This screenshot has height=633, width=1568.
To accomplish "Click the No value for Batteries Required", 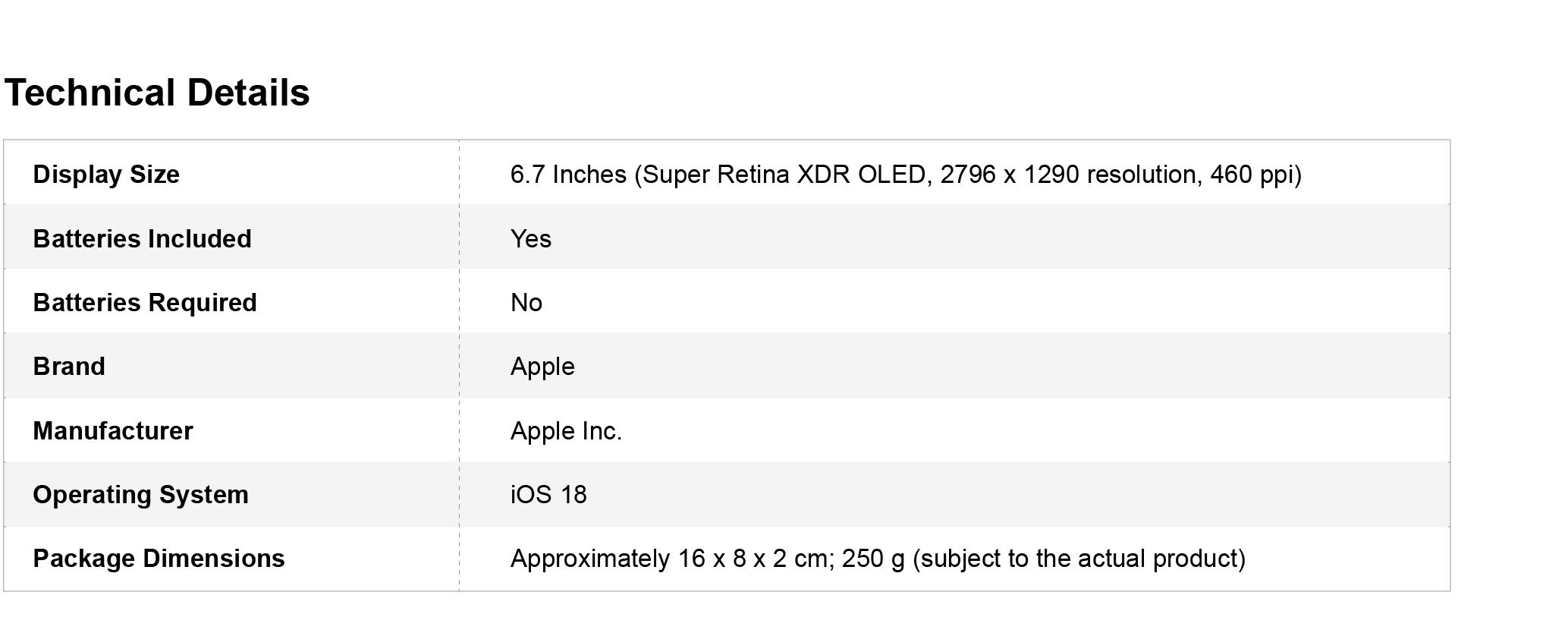I will point(526,303).
